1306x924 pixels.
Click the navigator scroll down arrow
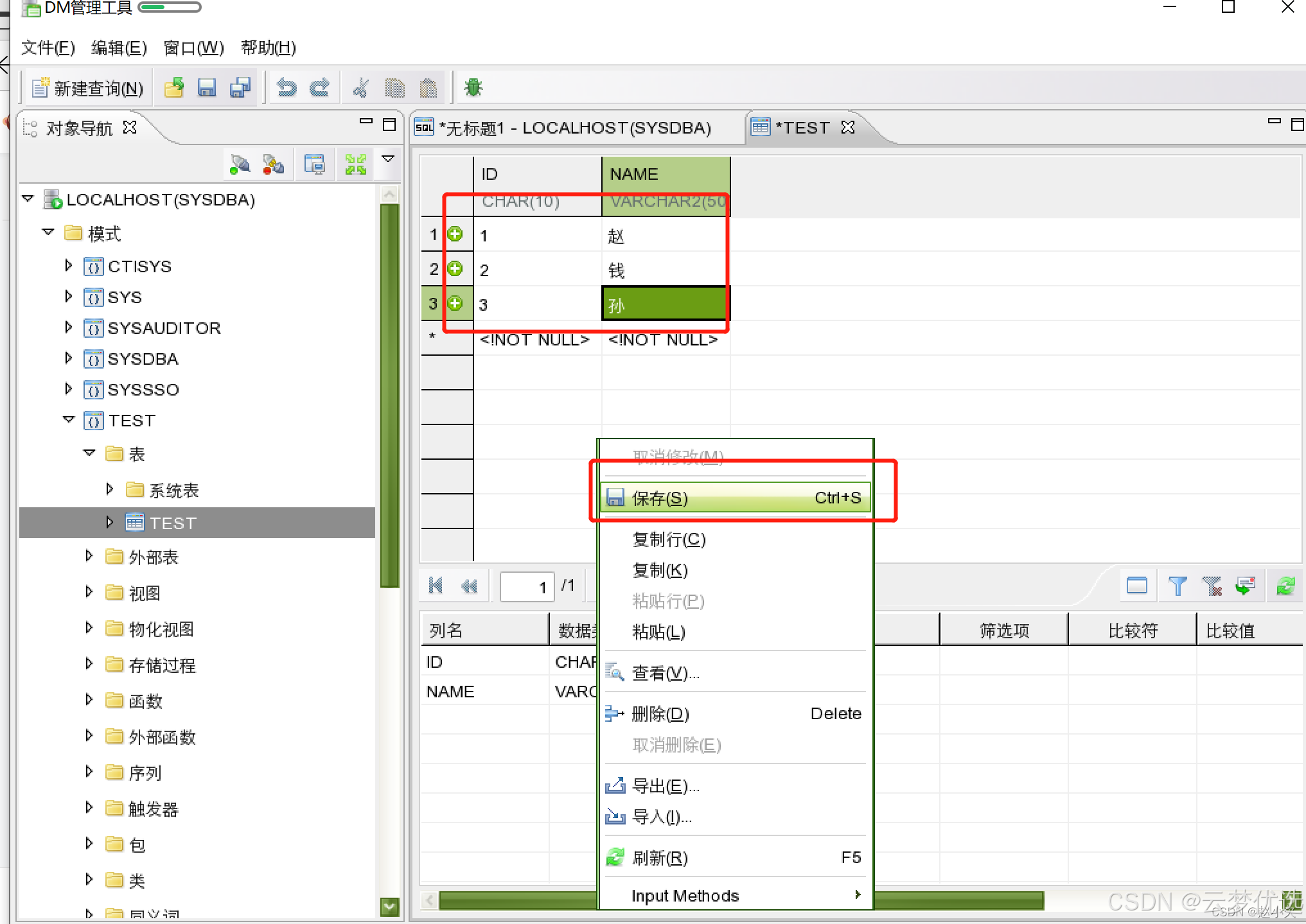[x=389, y=906]
